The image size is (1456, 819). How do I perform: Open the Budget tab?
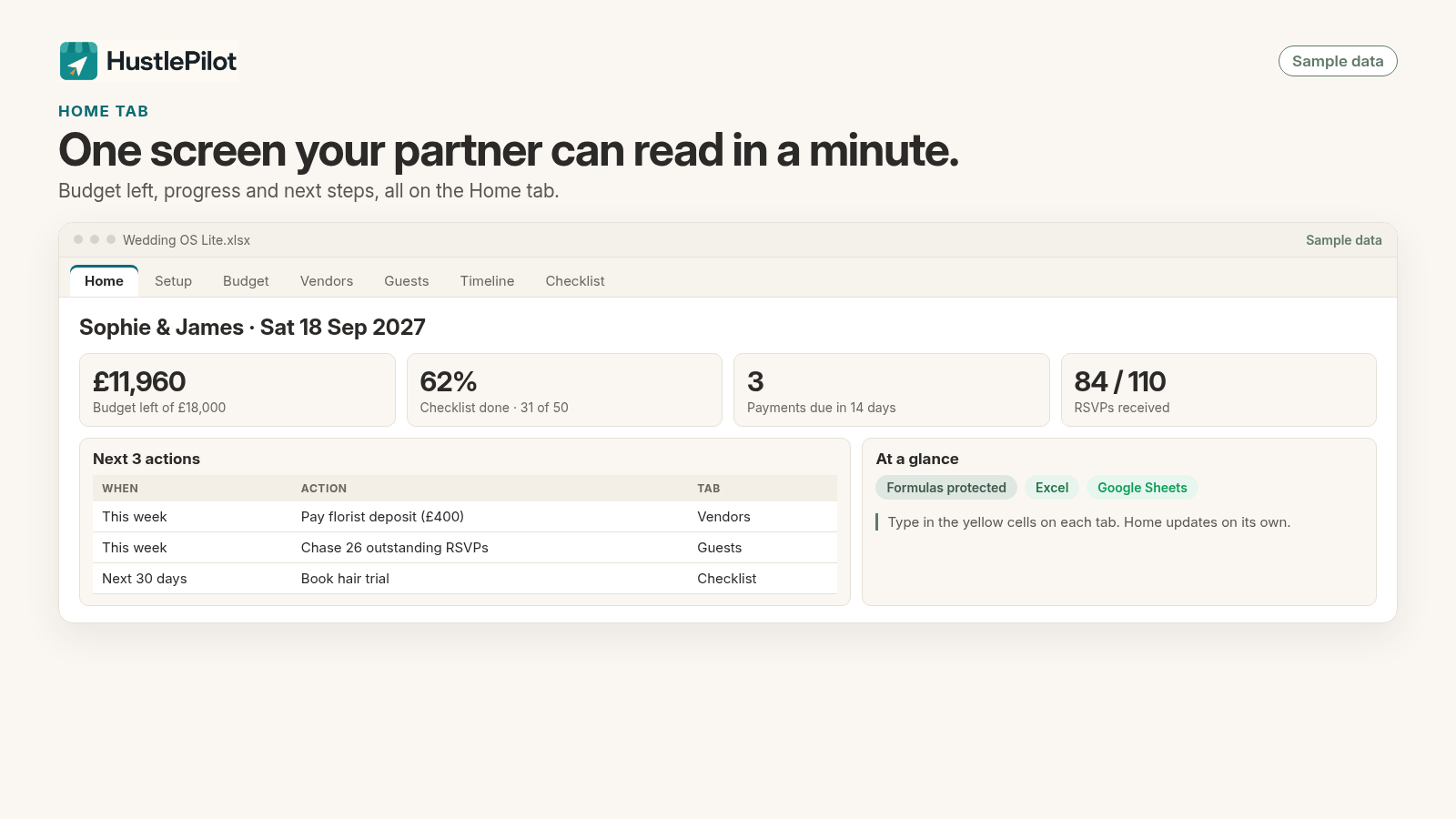[x=246, y=281]
